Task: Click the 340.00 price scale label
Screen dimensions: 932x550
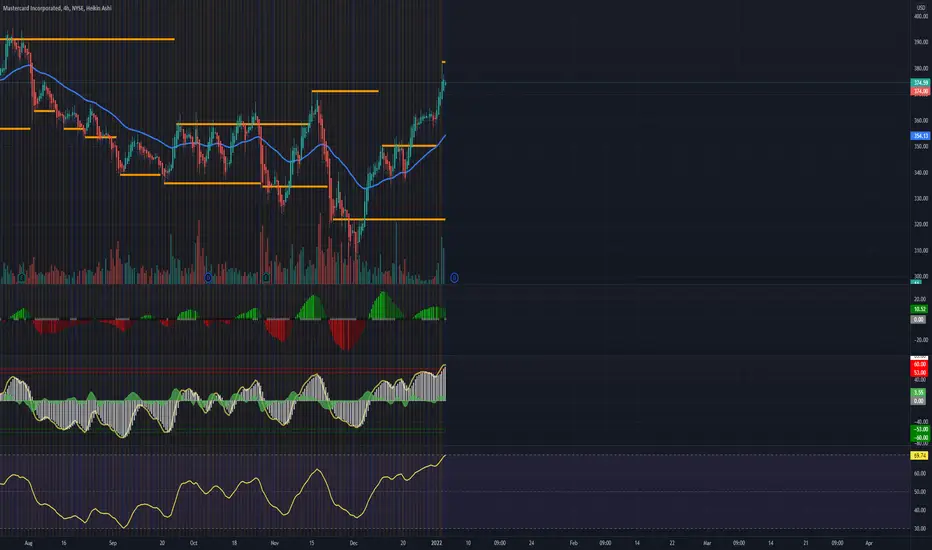Action: (x=921, y=172)
